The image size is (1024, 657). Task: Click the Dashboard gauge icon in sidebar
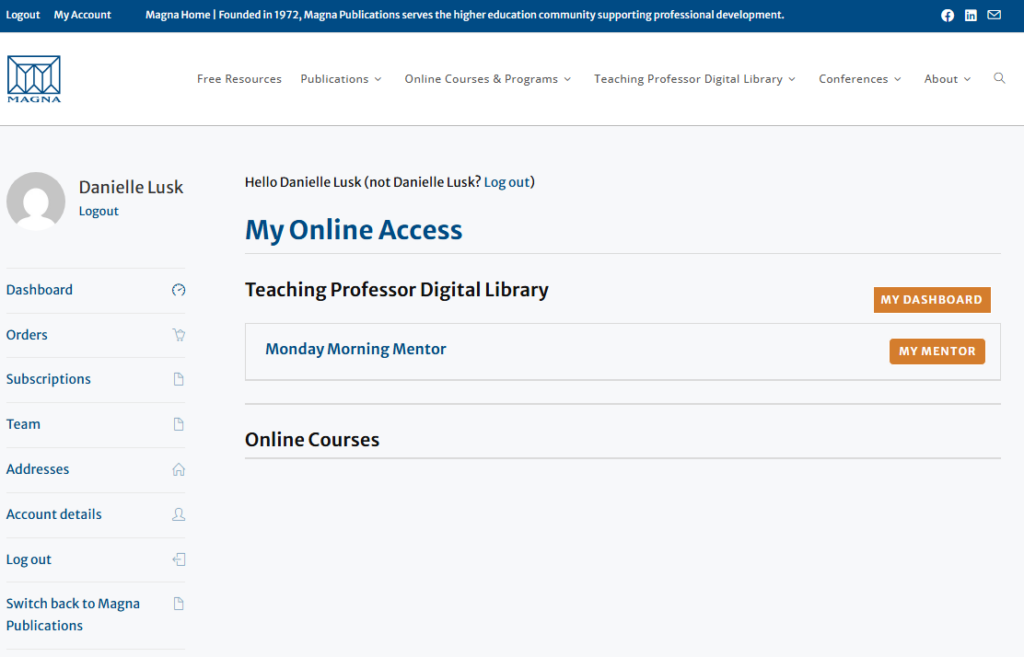click(x=178, y=290)
